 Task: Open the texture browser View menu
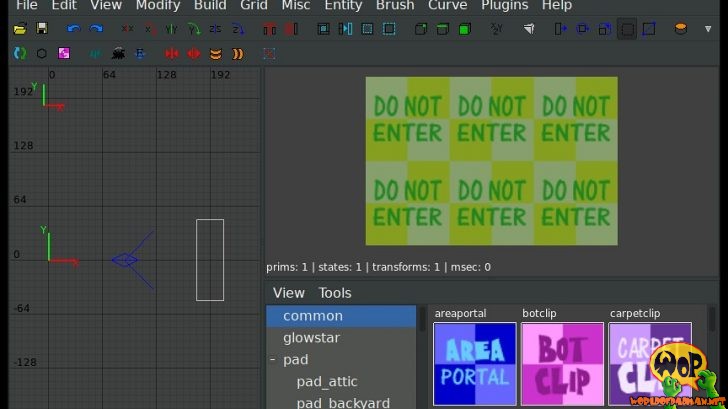[x=289, y=293]
